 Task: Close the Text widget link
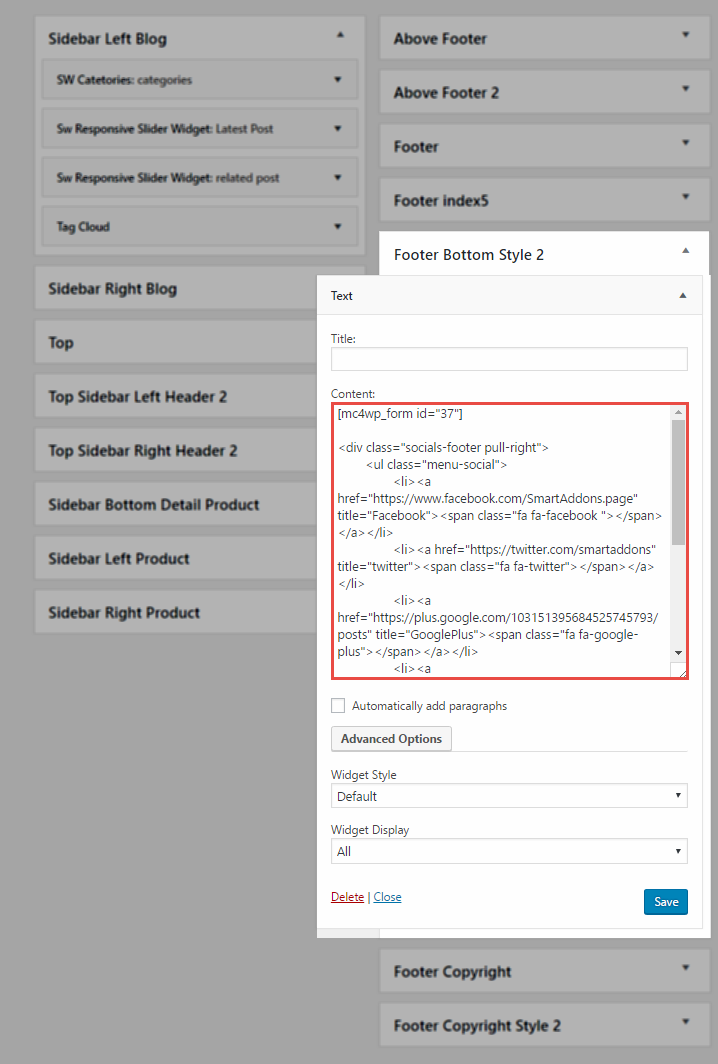[388, 897]
